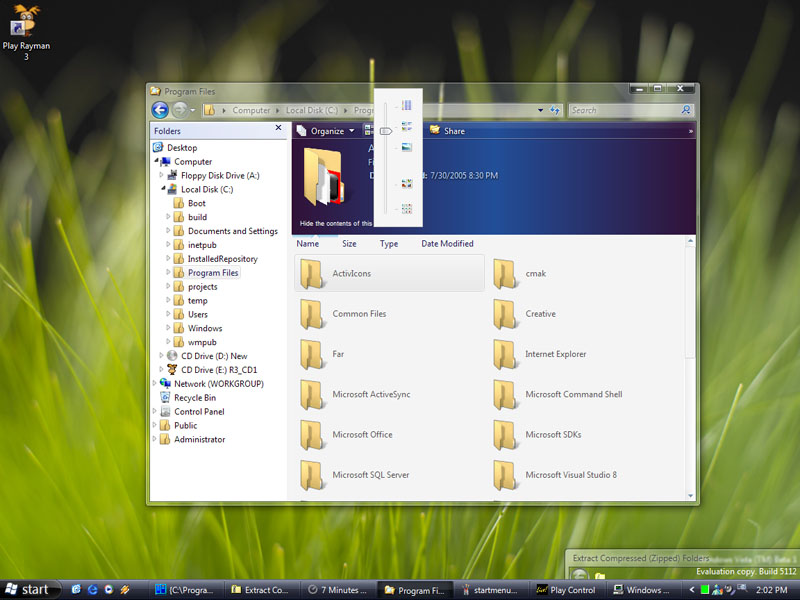Viewport: 800px width, 600px height.
Task: Open the address bar history dropdown arrow
Action: coord(540,110)
